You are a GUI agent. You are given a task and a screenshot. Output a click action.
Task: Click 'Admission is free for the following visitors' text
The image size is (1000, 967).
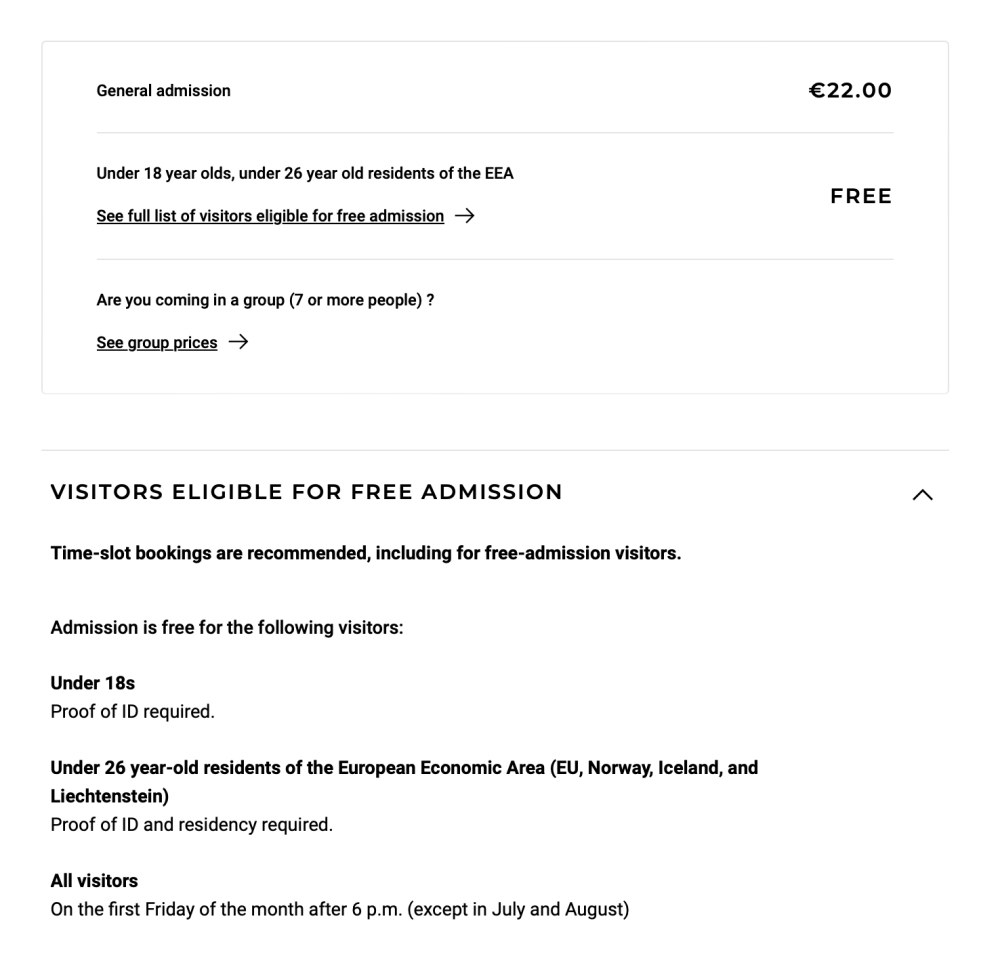[226, 629]
